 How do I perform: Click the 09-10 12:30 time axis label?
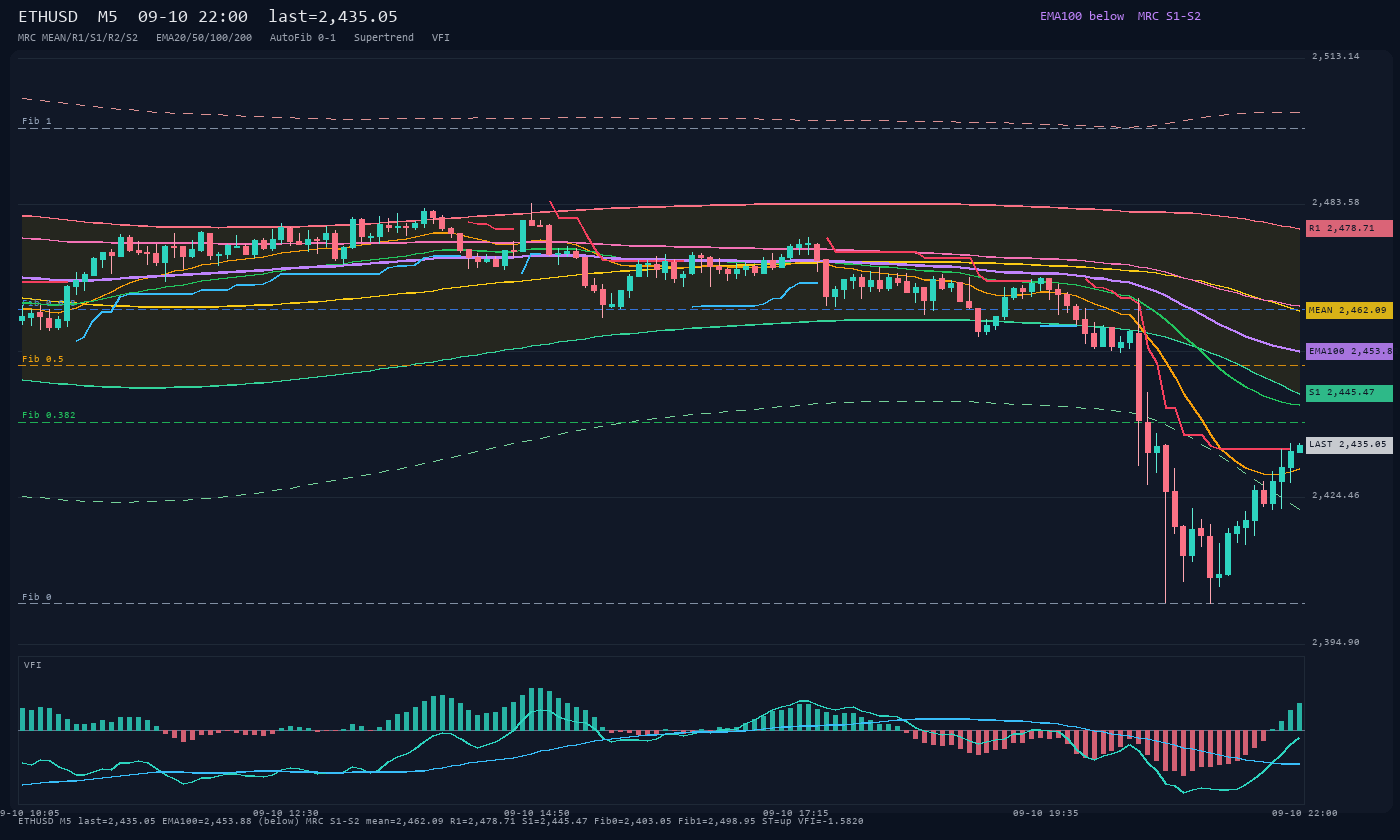(286, 813)
